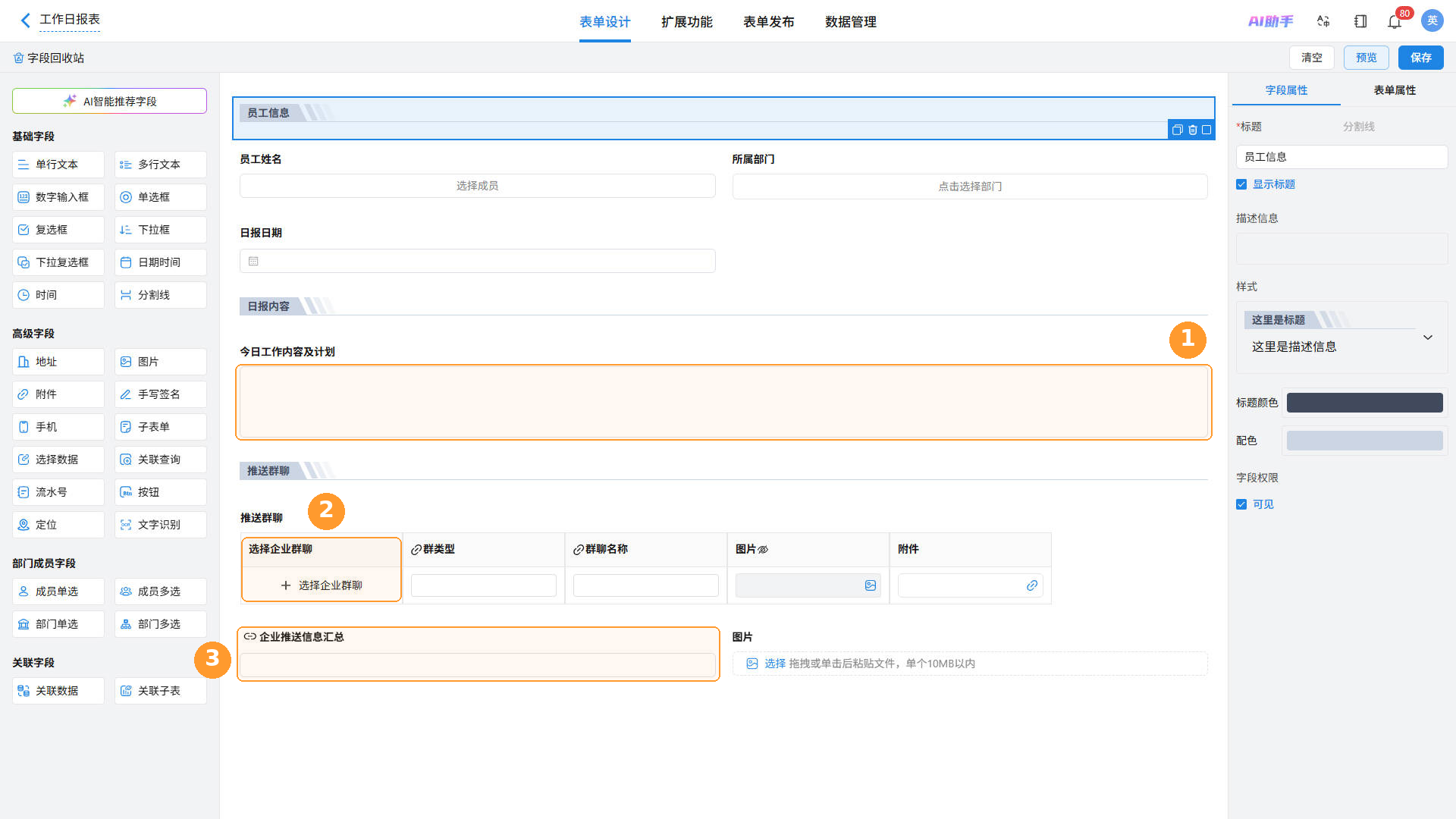Add a 时间 field
The width and height of the screenshot is (1456, 819).
point(58,295)
